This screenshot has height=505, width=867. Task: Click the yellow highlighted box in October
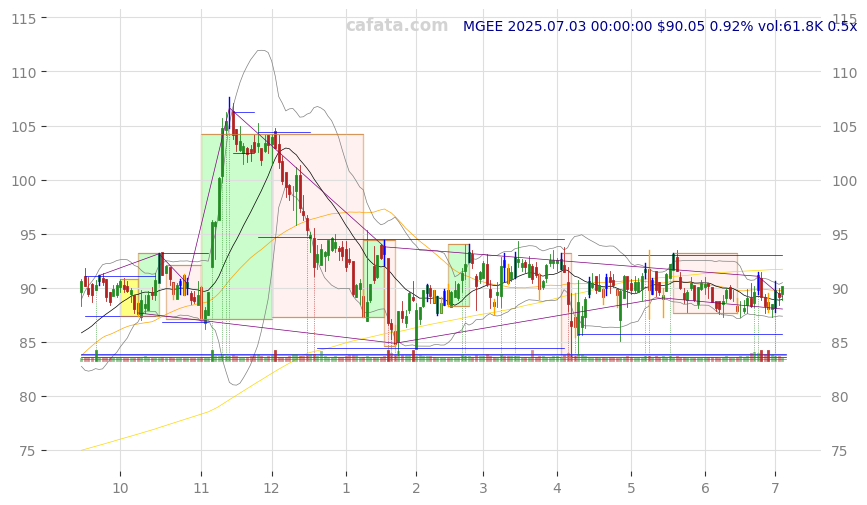tap(129, 298)
